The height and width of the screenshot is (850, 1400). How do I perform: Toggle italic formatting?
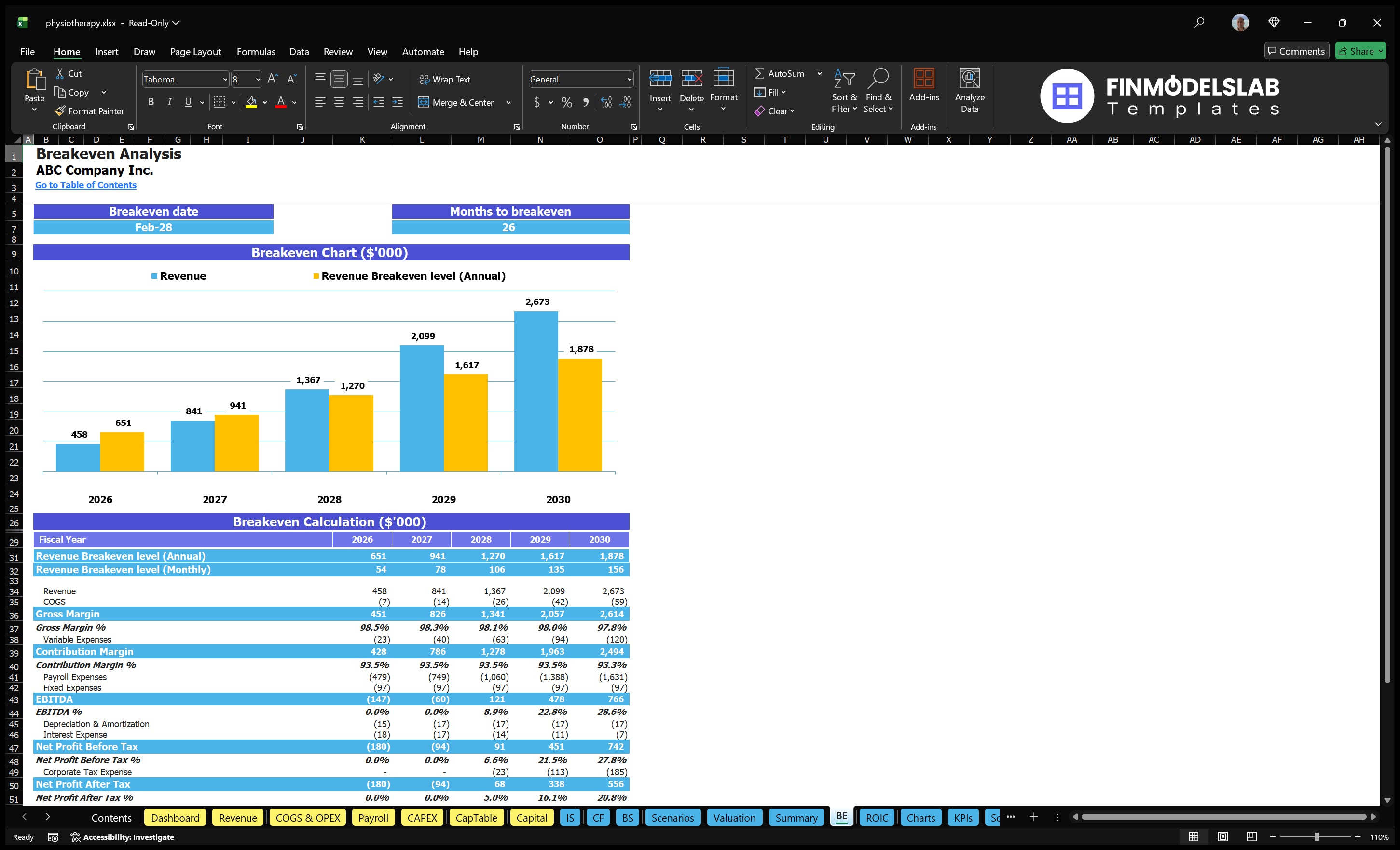point(169,102)
